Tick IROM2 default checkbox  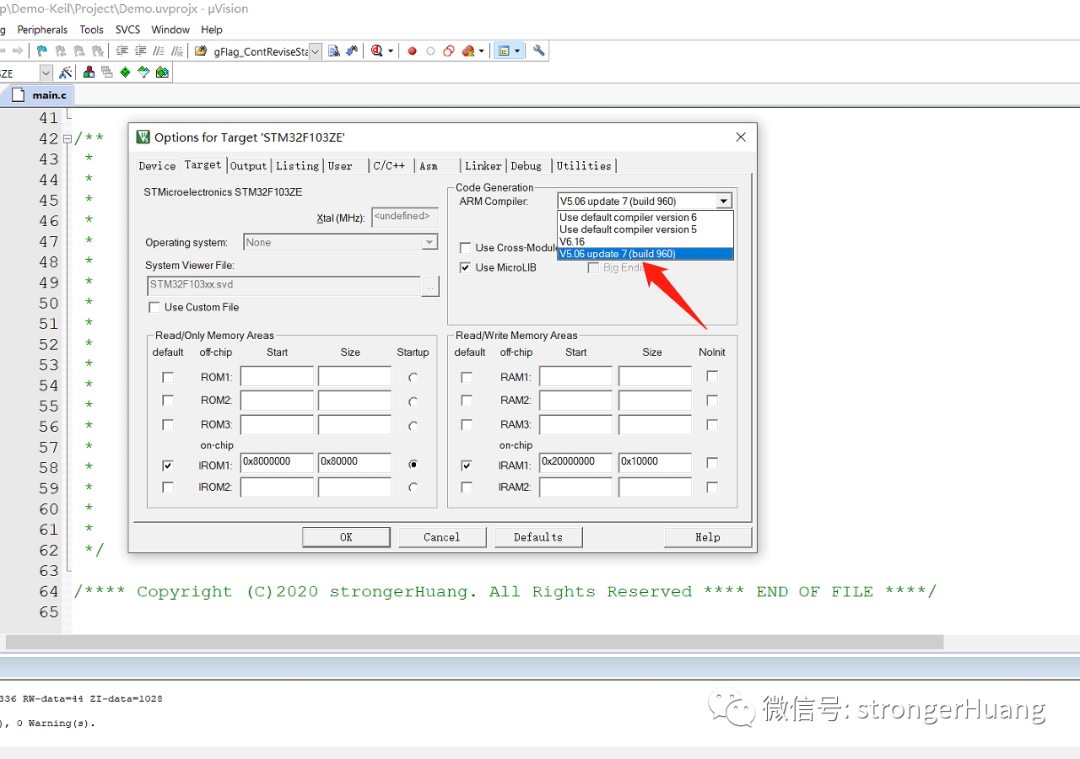point(167,487)
